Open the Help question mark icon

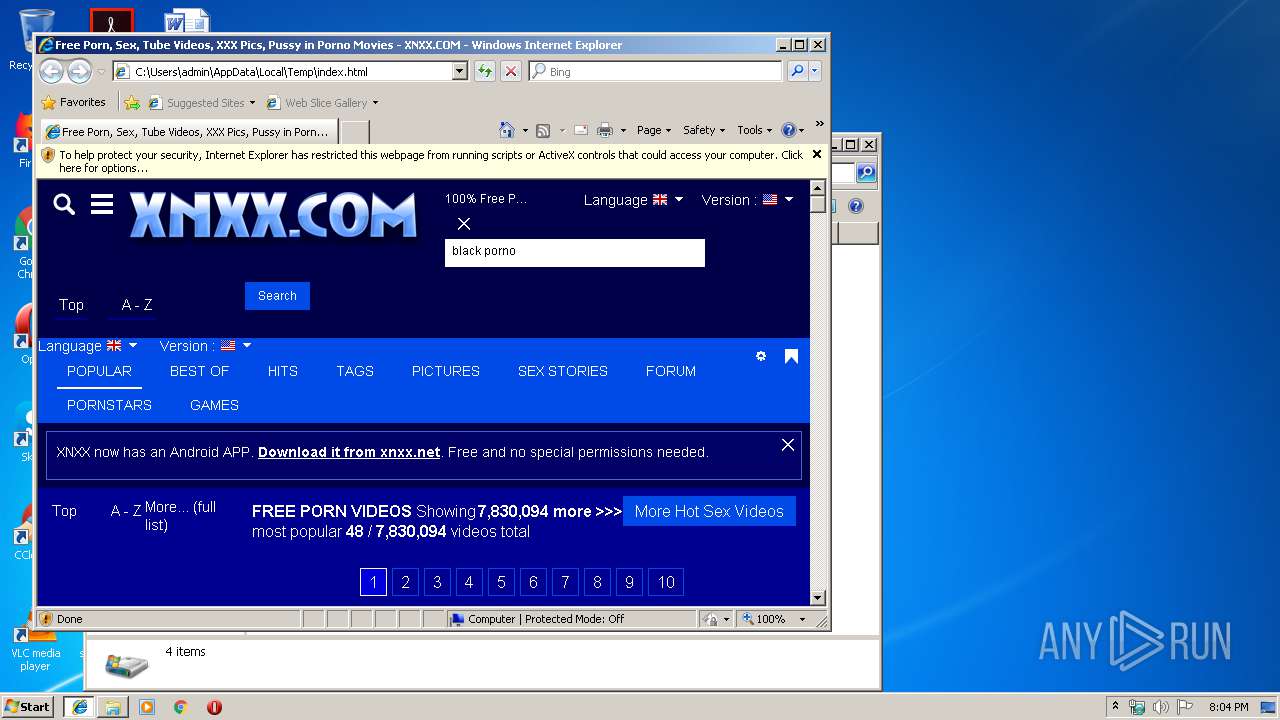pyautogui.click(x=788, y=130)
